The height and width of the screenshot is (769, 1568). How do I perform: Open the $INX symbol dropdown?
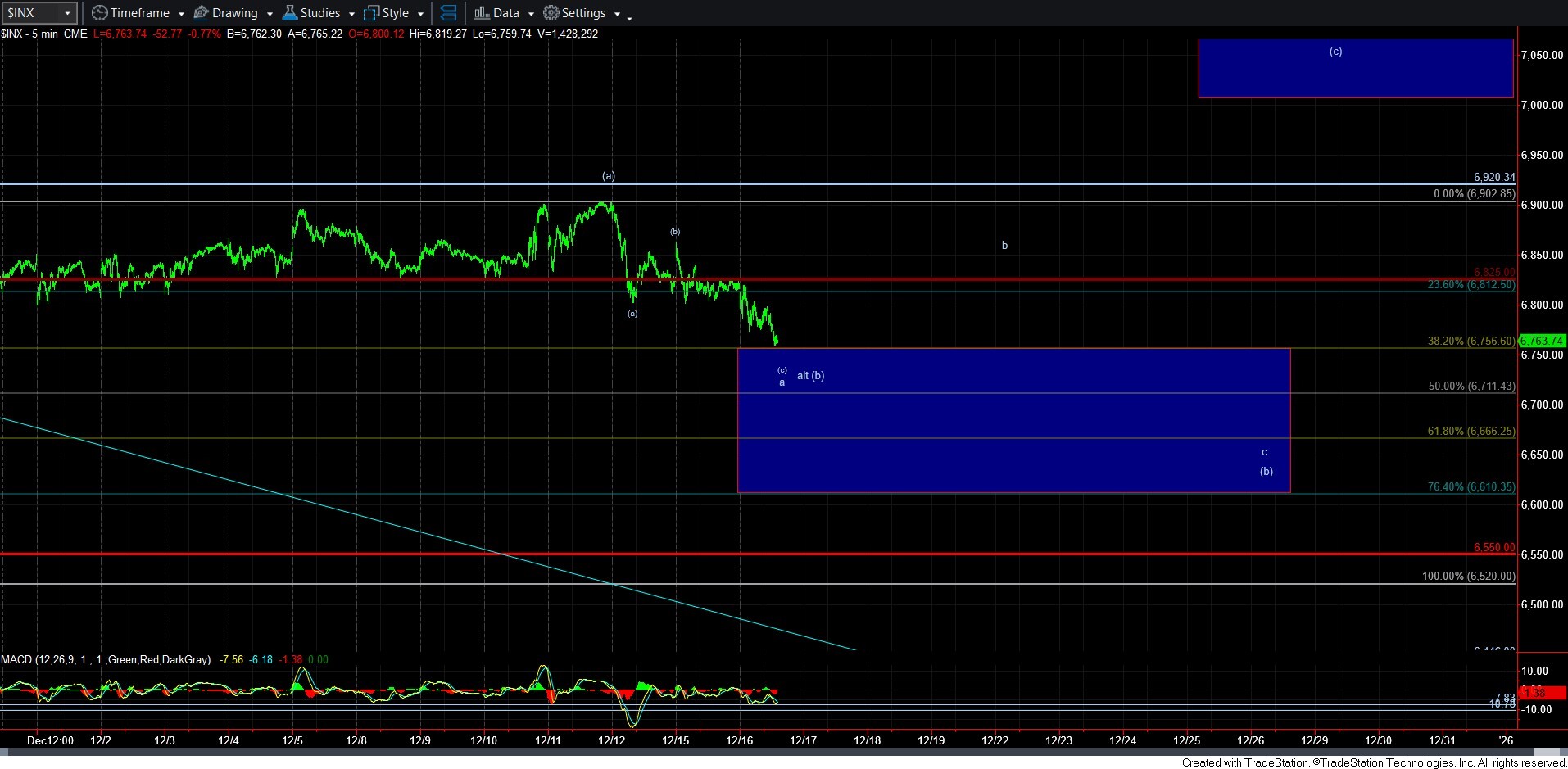tap(67, 13)
